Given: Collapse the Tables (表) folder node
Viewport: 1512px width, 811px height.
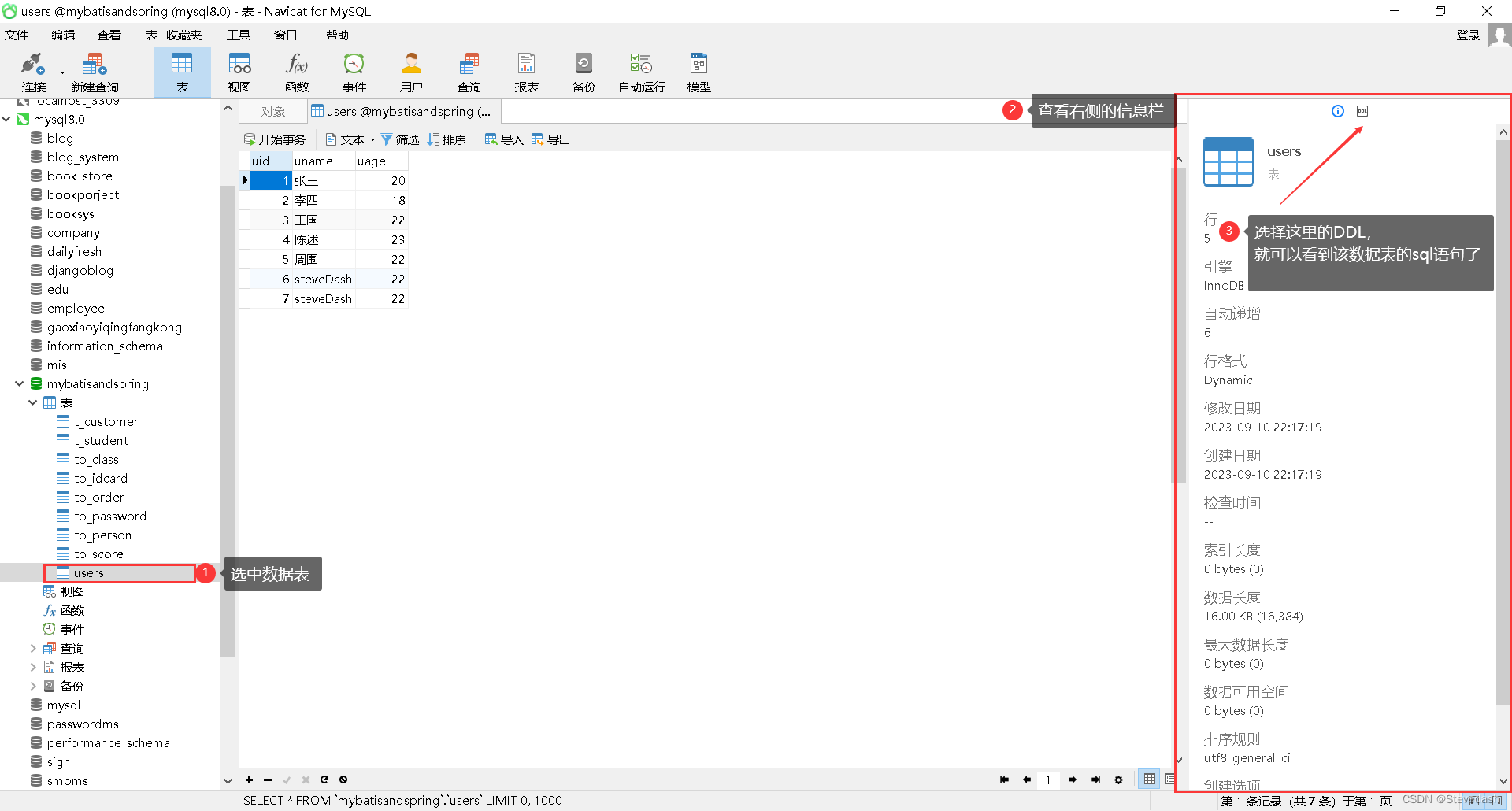Looking at the screenshot, I should [33, 402].
